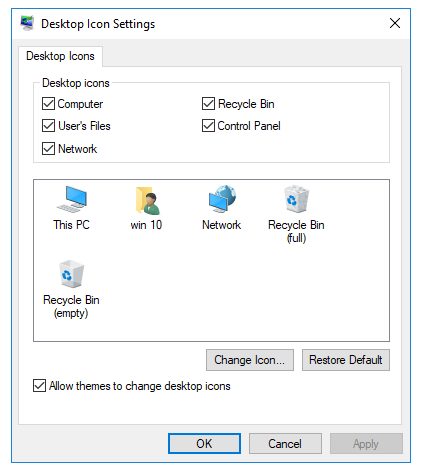Click the Cancel button

[285, 444]
